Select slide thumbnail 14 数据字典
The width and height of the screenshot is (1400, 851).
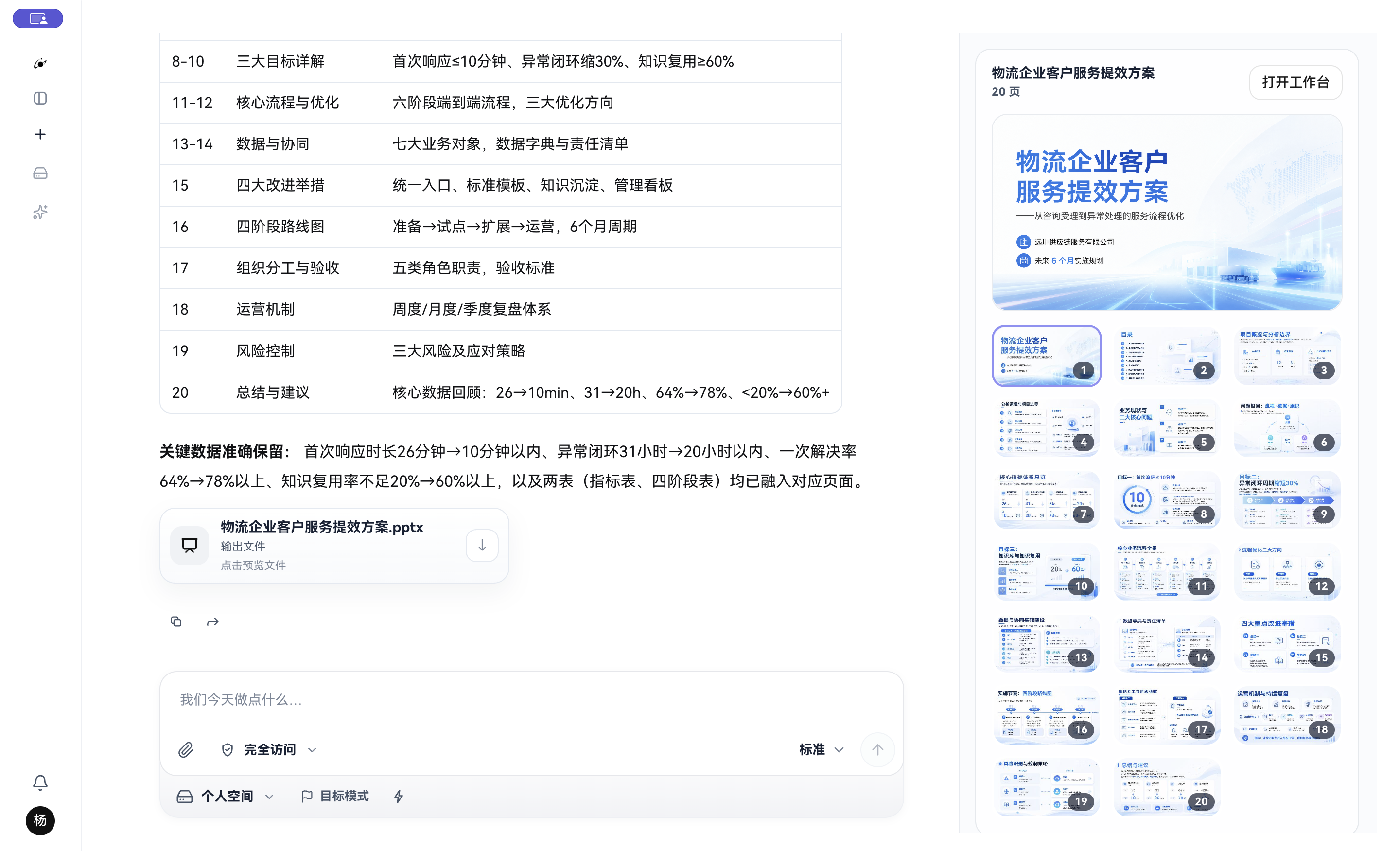[1167, 643]
